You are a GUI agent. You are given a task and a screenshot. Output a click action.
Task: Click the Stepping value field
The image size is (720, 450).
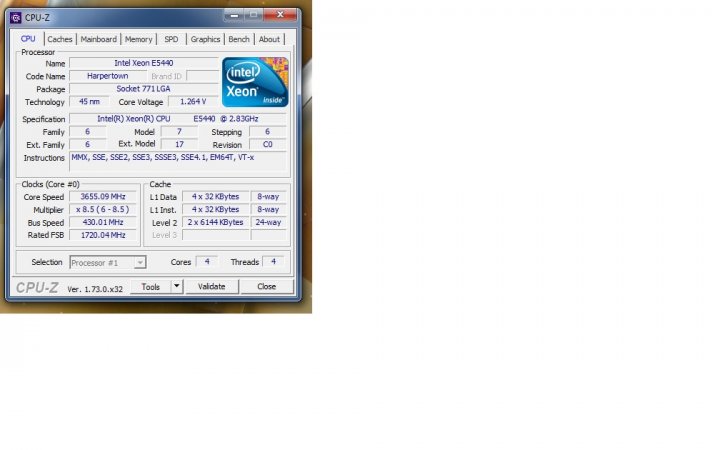tap(268, 131)
